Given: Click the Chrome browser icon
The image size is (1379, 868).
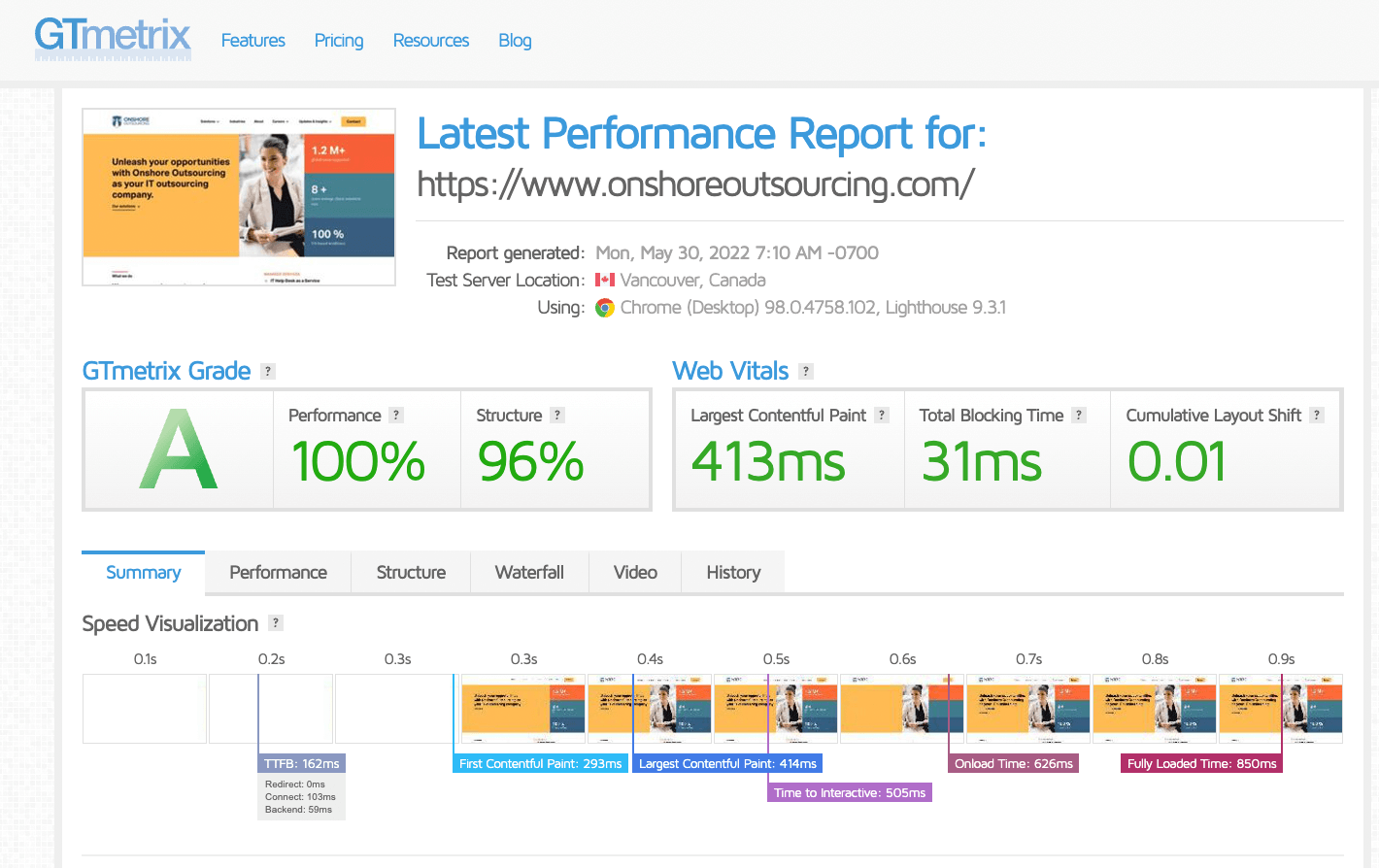Looking at the screenshot, I should [605, 308].
